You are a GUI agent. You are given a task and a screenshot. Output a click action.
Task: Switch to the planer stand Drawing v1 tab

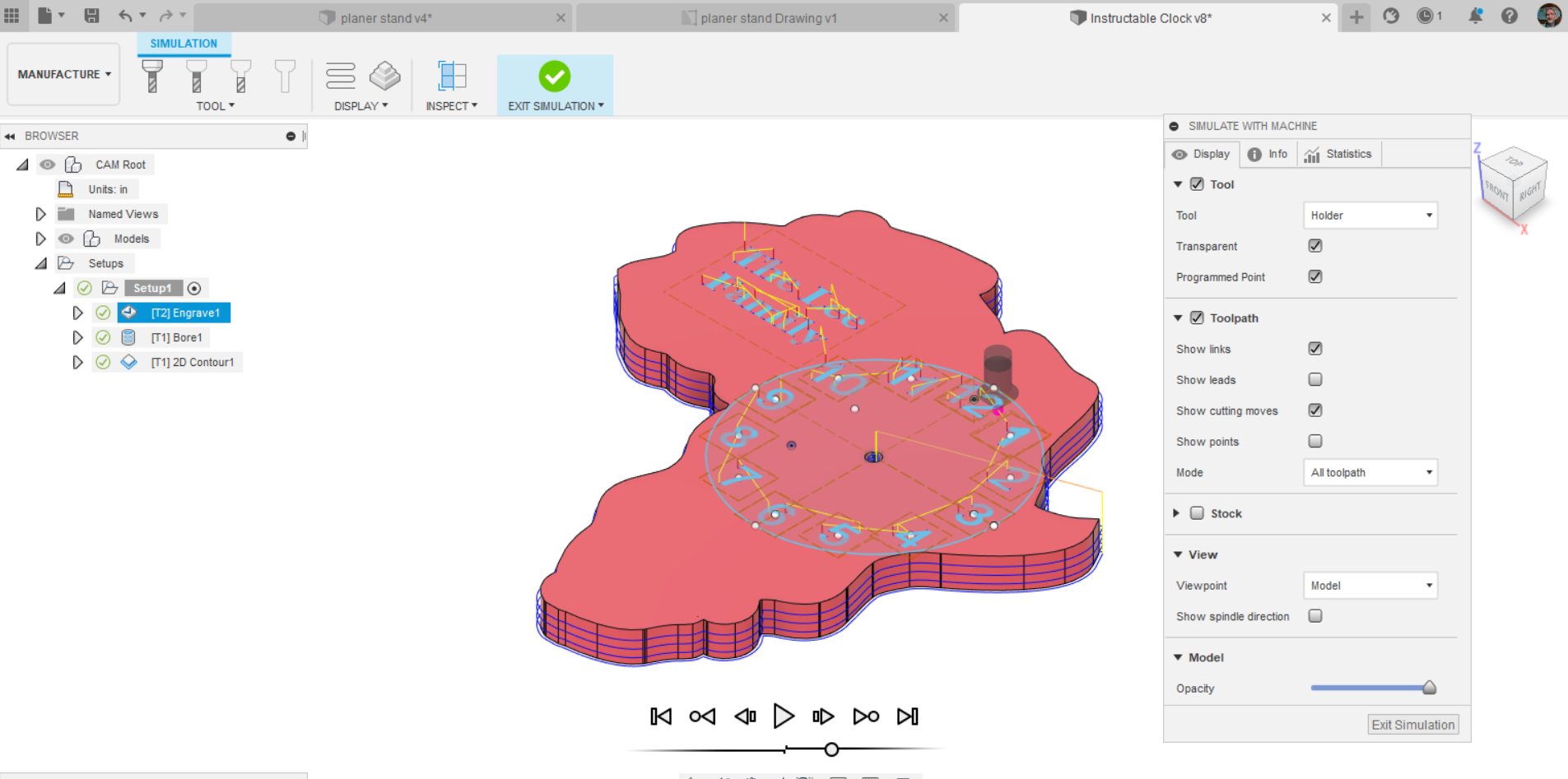(x=765, y=18)
